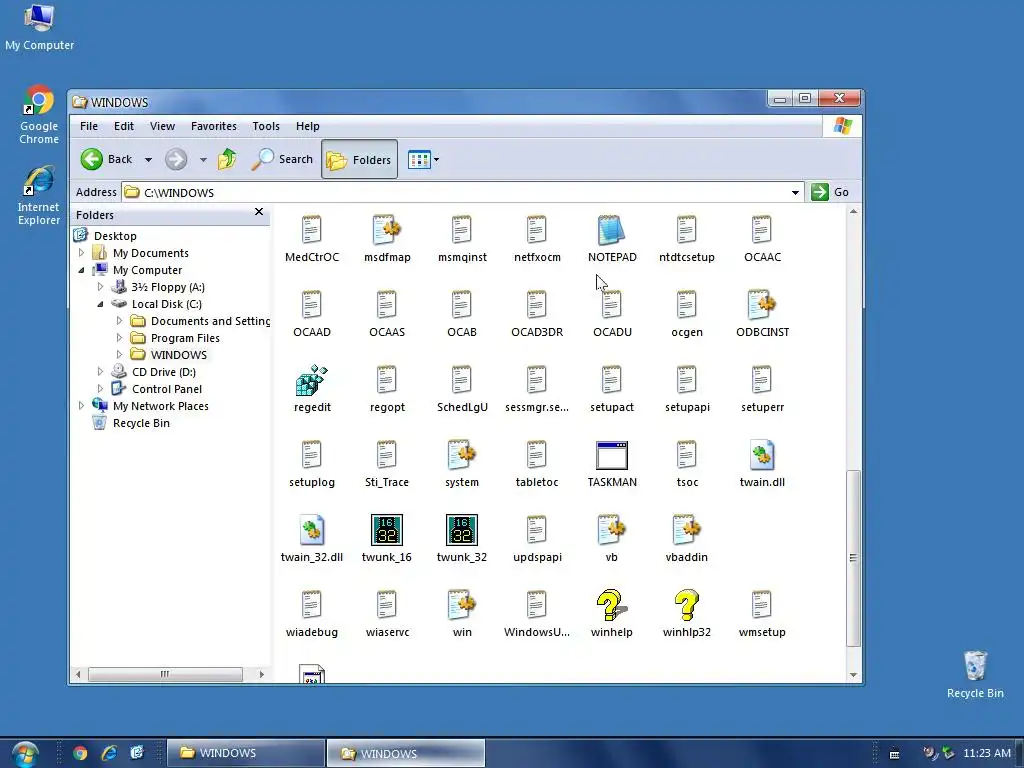Click the Go button

830,192
